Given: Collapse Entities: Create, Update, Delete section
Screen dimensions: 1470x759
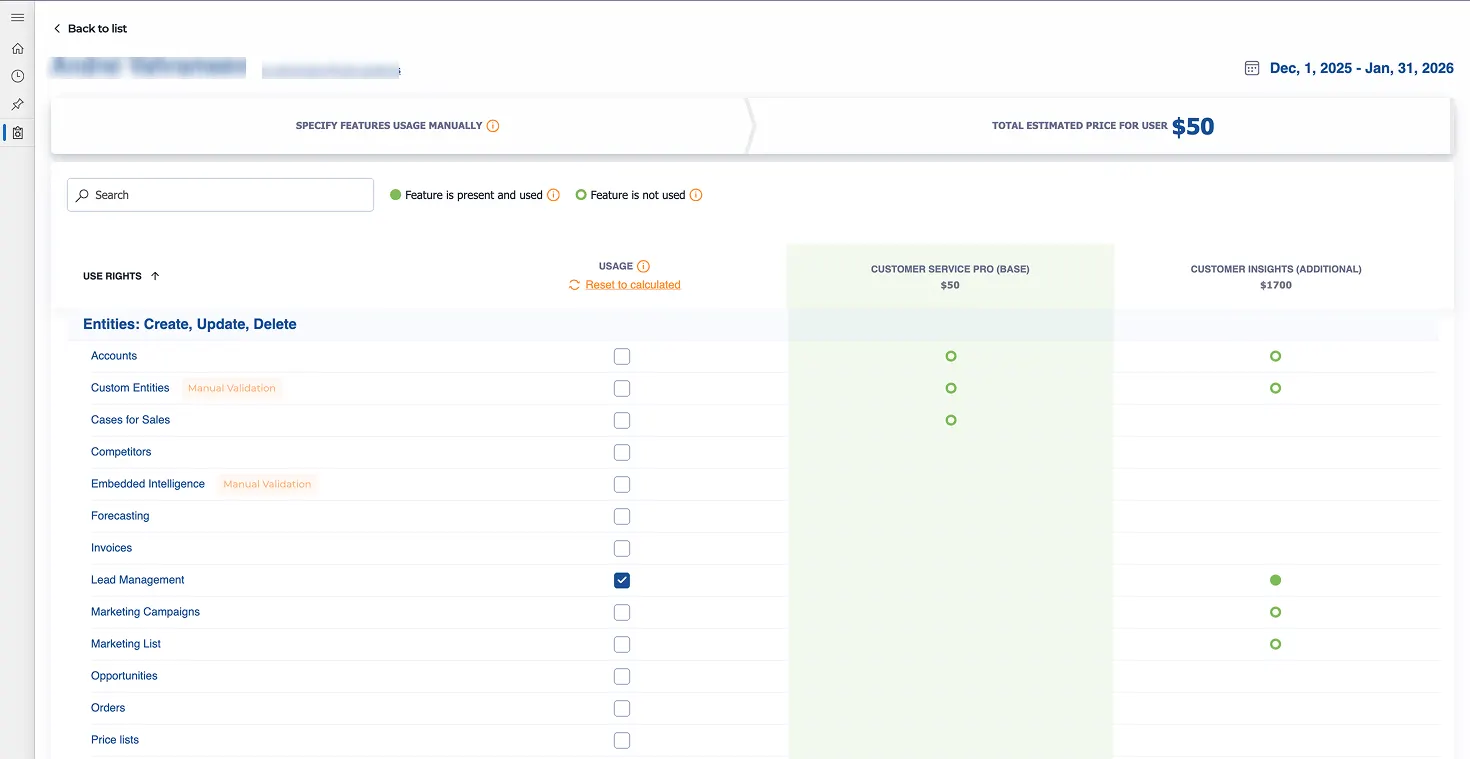Looking at the screenshot, I should click(x=190, y=324).
